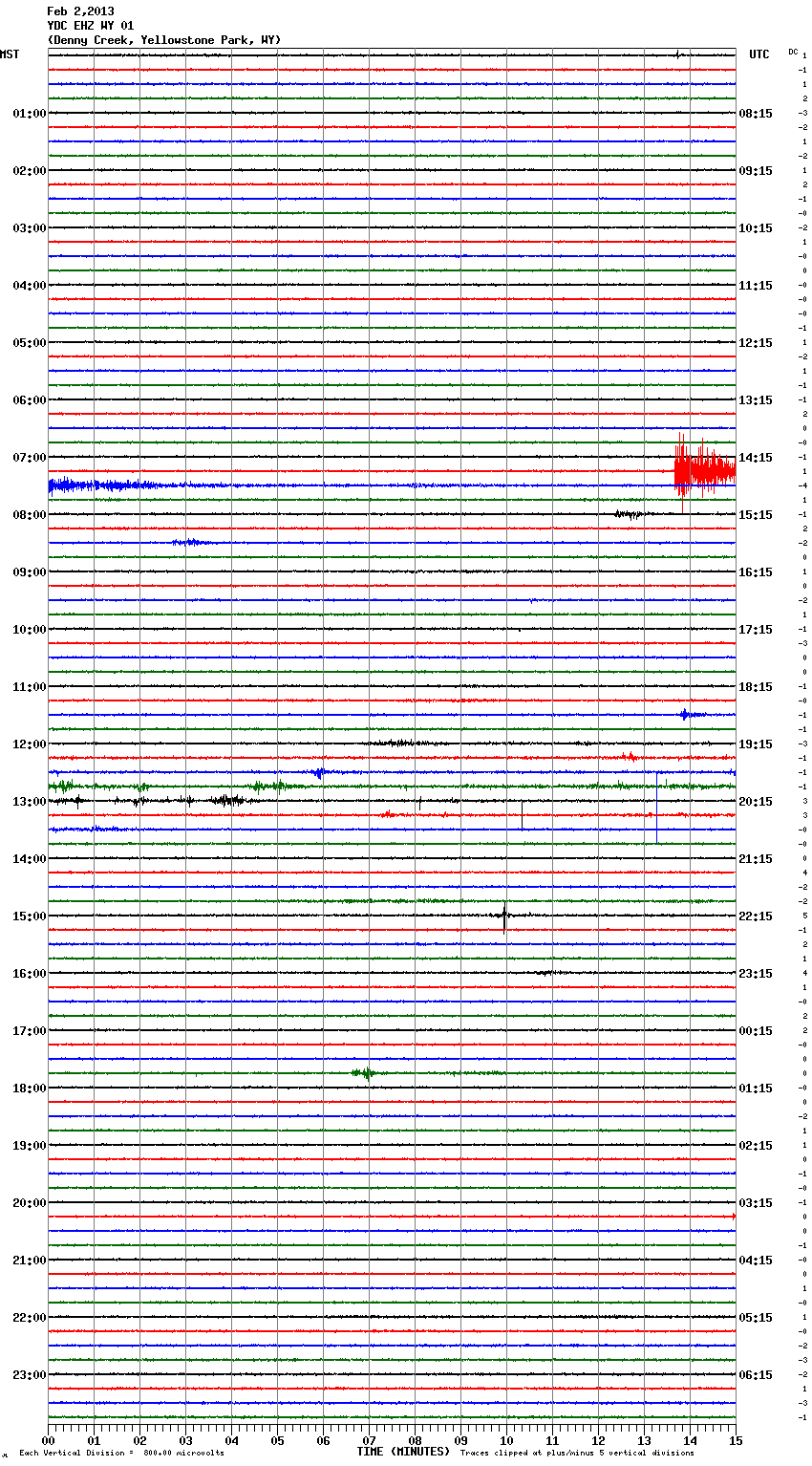Click the 'Each Vertical Division = 800.00 microvolts' note
Screen dimensions: 812x1466
pyautogui.click(x=121, y=1454)
